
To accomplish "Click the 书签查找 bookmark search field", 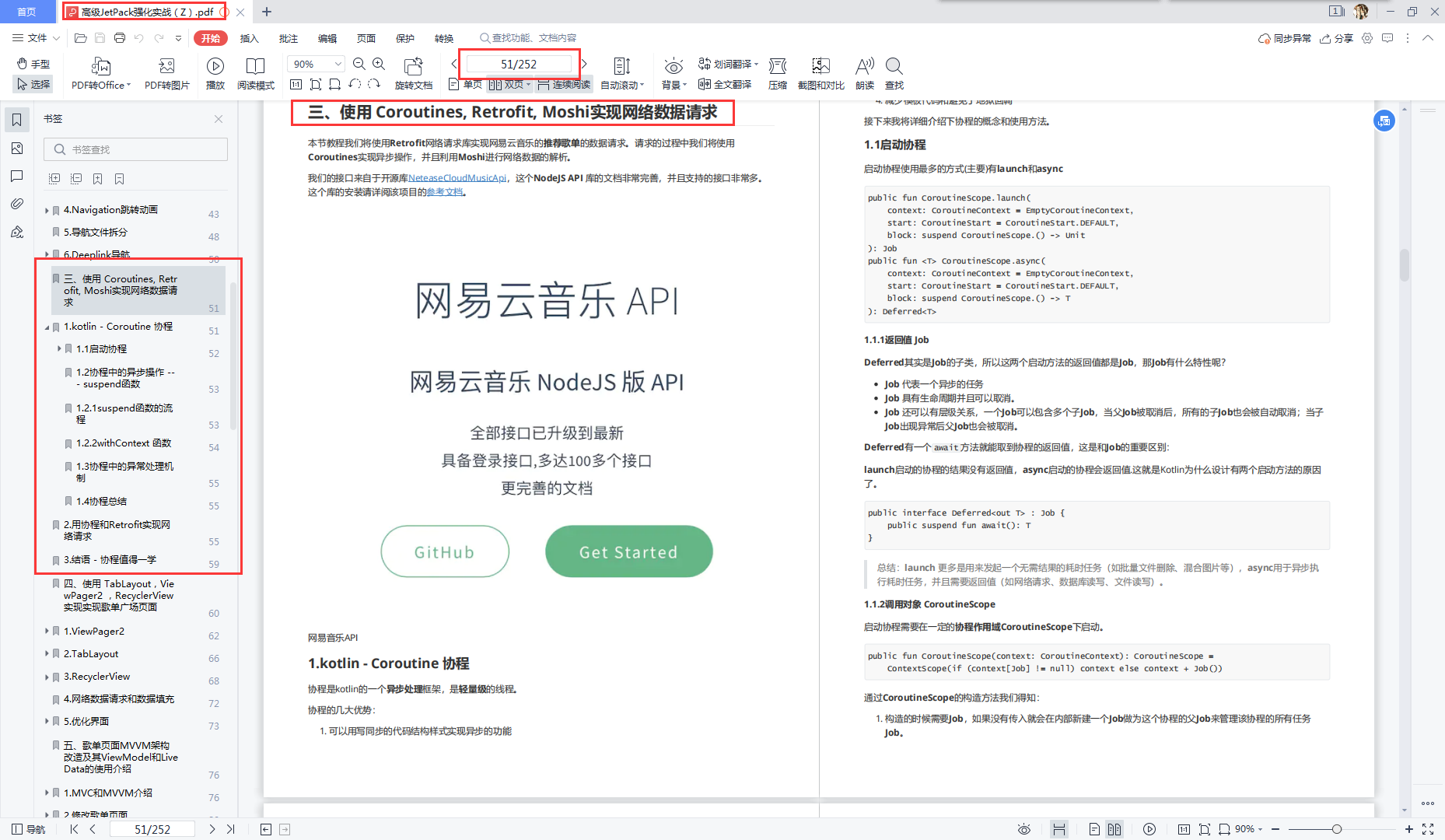I will (135, 149).
